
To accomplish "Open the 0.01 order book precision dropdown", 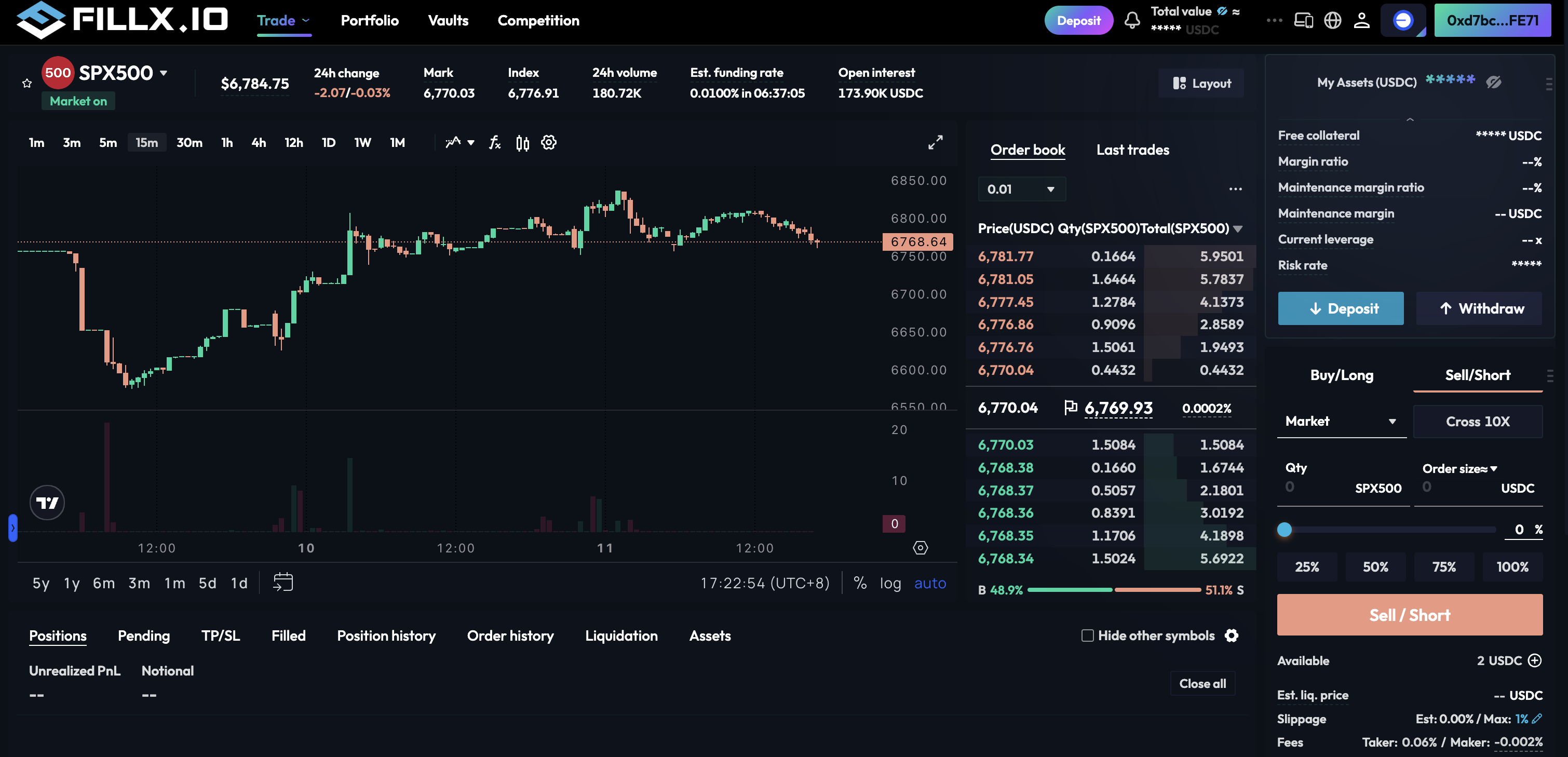I will 1021,188.
